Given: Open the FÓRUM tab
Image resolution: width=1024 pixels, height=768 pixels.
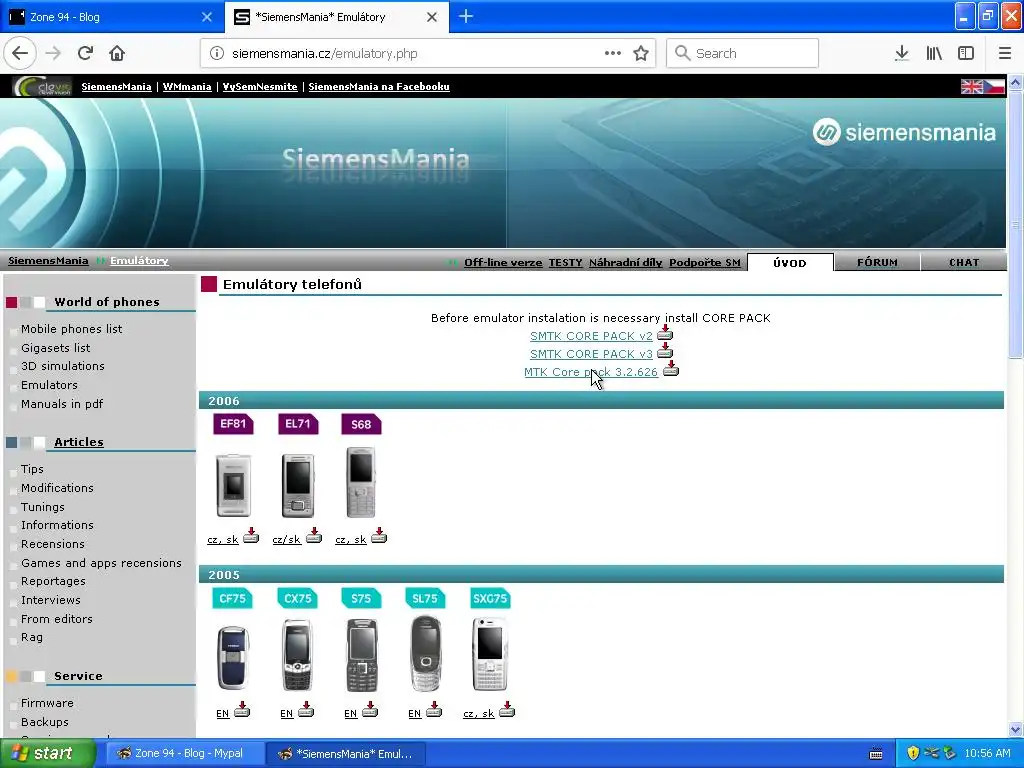Looking at the screenshot, I should (877, 263).
